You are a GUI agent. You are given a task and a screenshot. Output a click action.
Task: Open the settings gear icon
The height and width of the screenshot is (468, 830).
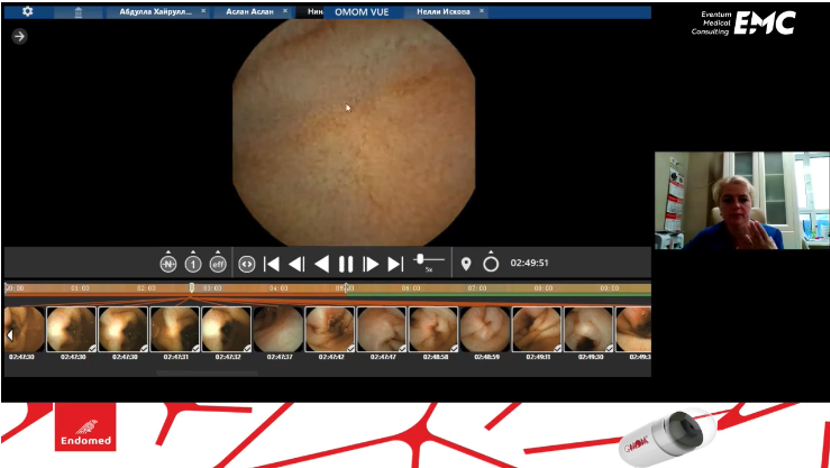[27, 11]
